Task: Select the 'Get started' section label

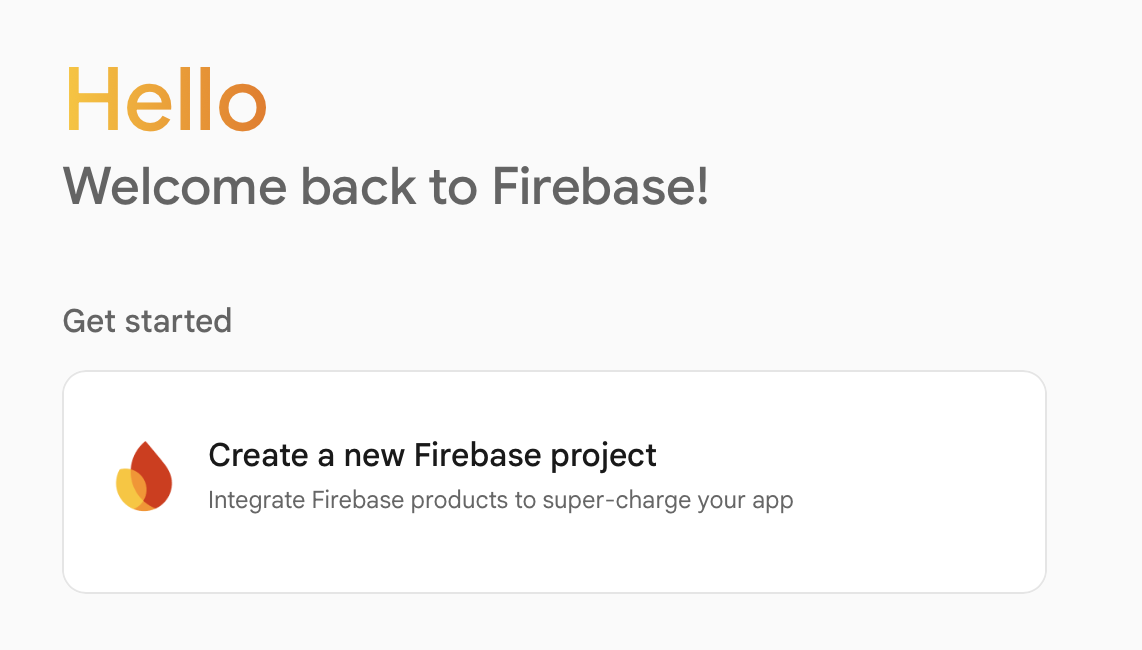Action: 146,320
